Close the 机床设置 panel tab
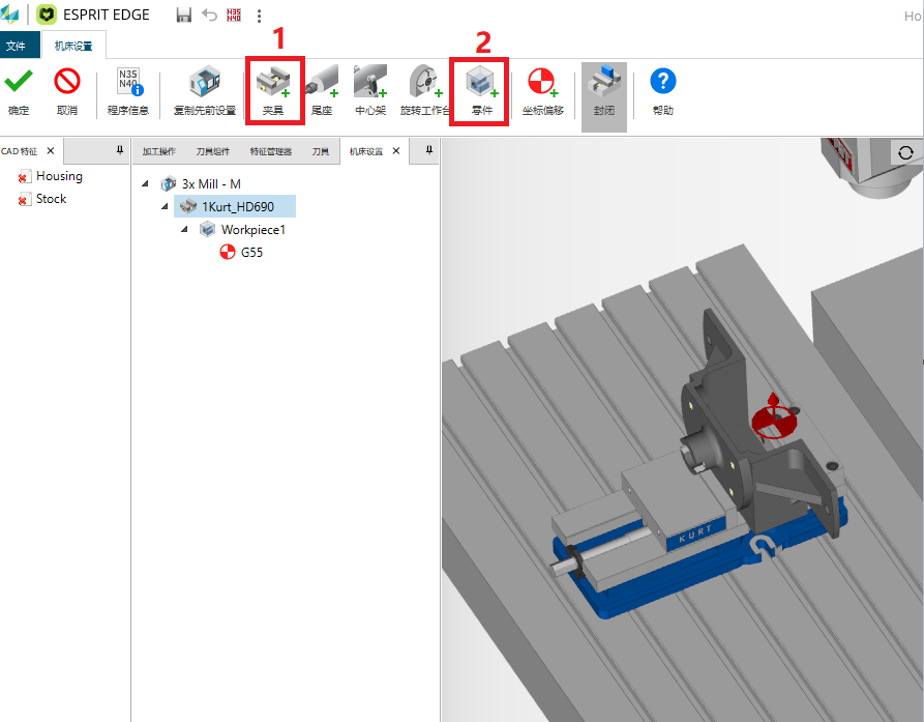924x722 pixels. click(397, 151)
